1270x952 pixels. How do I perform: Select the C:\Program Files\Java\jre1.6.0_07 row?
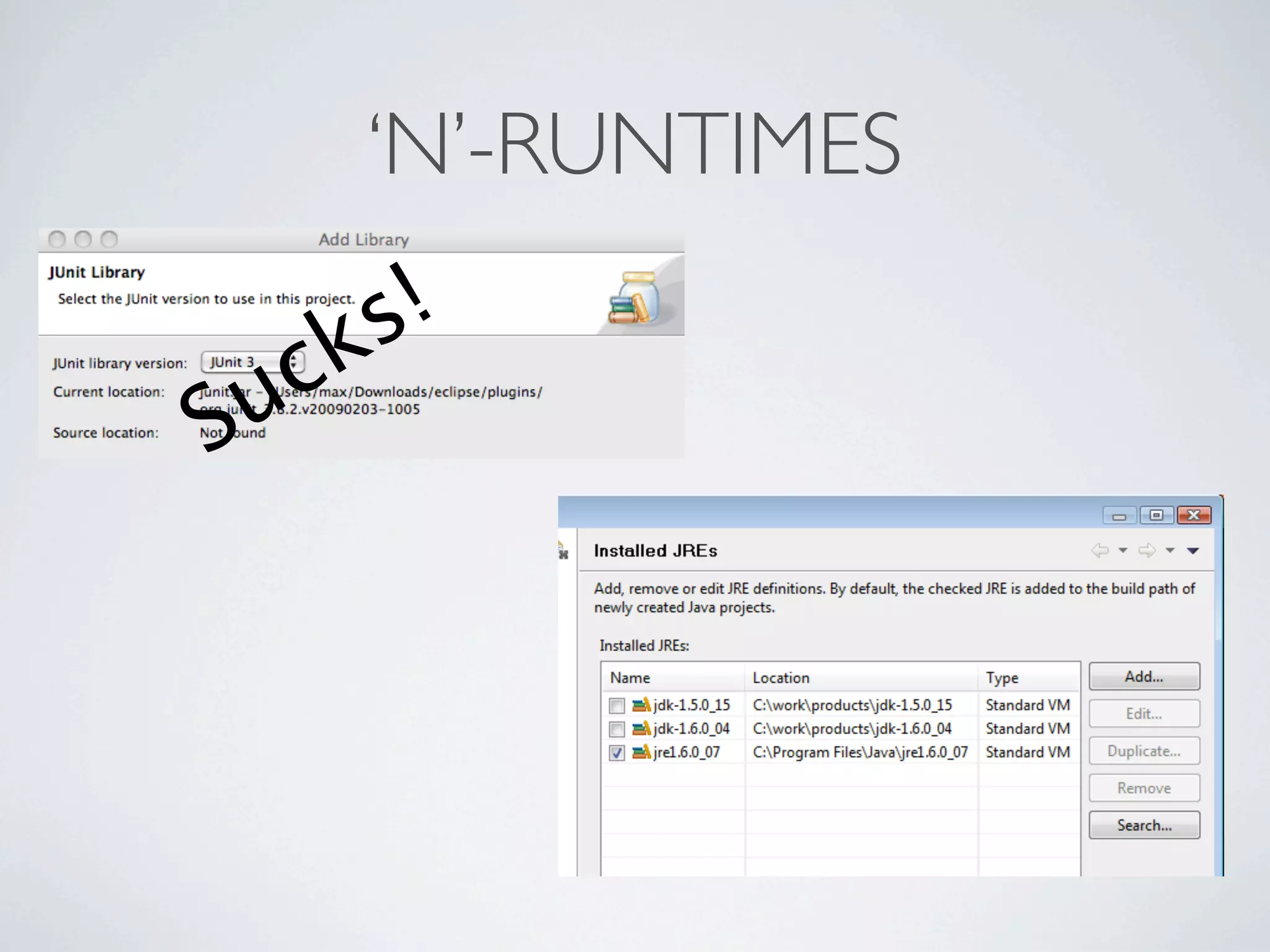coord(859,752)
